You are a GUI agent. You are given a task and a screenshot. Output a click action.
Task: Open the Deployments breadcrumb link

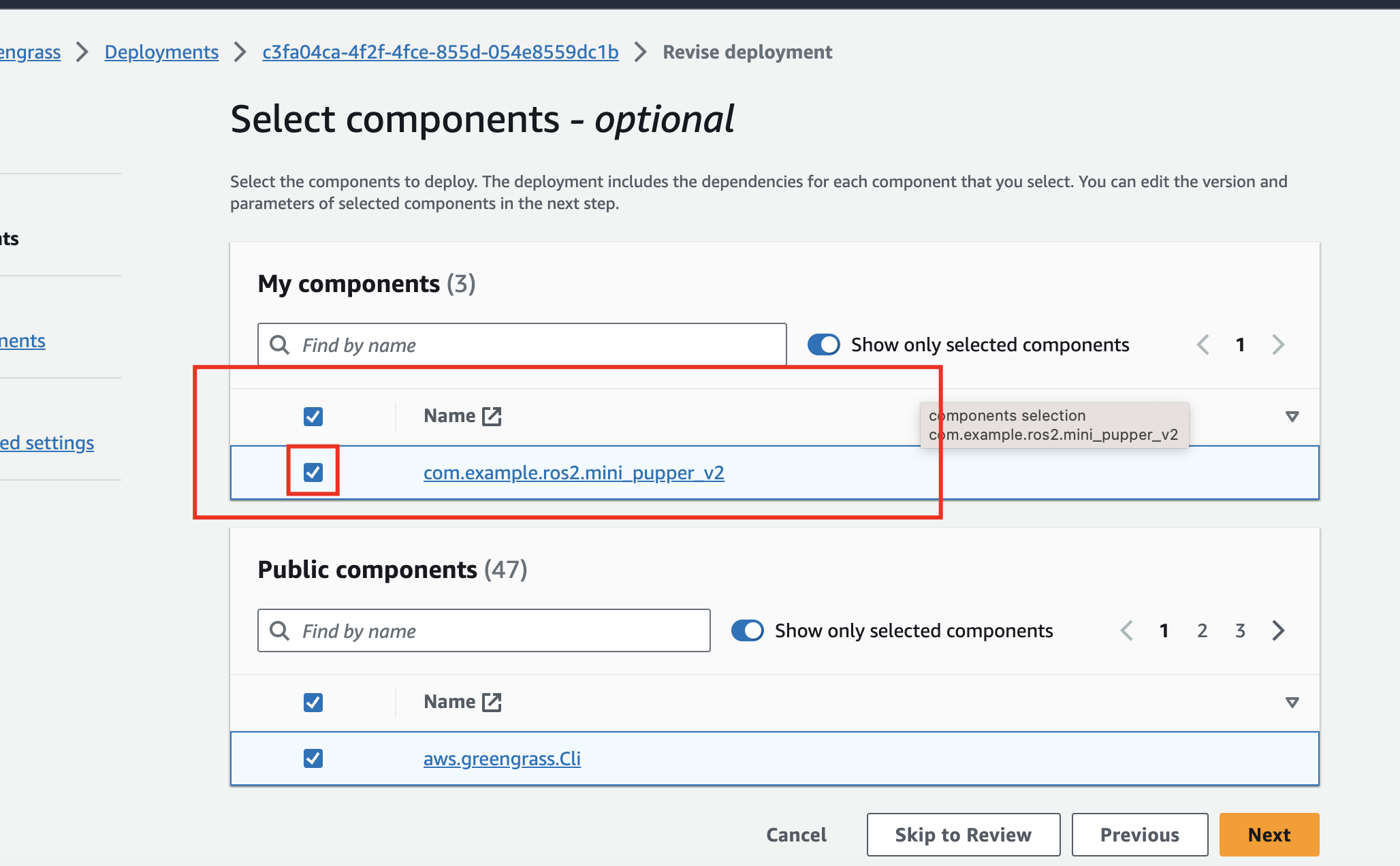click(x=161, y=52)
